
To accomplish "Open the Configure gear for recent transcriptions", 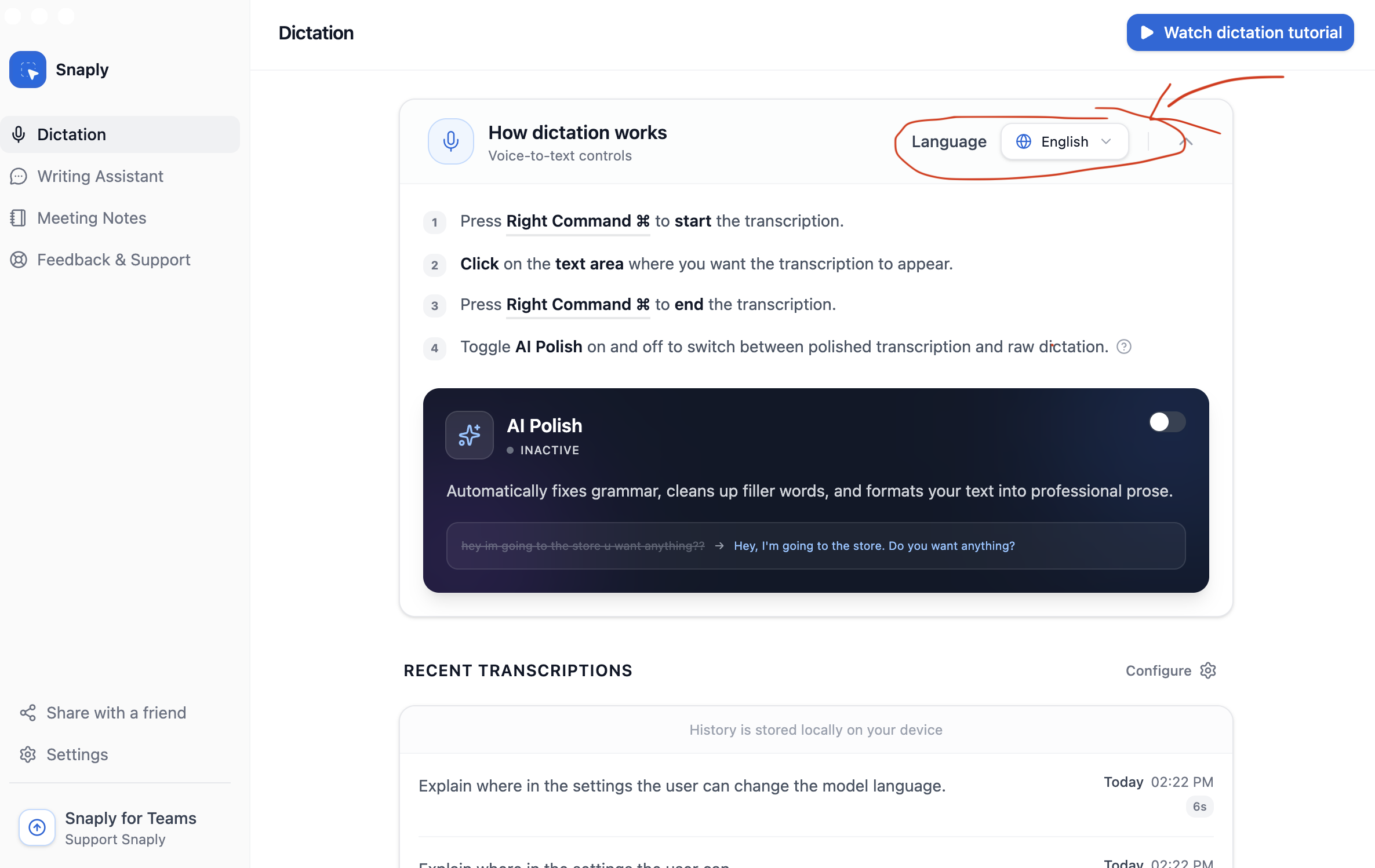I will tap(1209, 670).
